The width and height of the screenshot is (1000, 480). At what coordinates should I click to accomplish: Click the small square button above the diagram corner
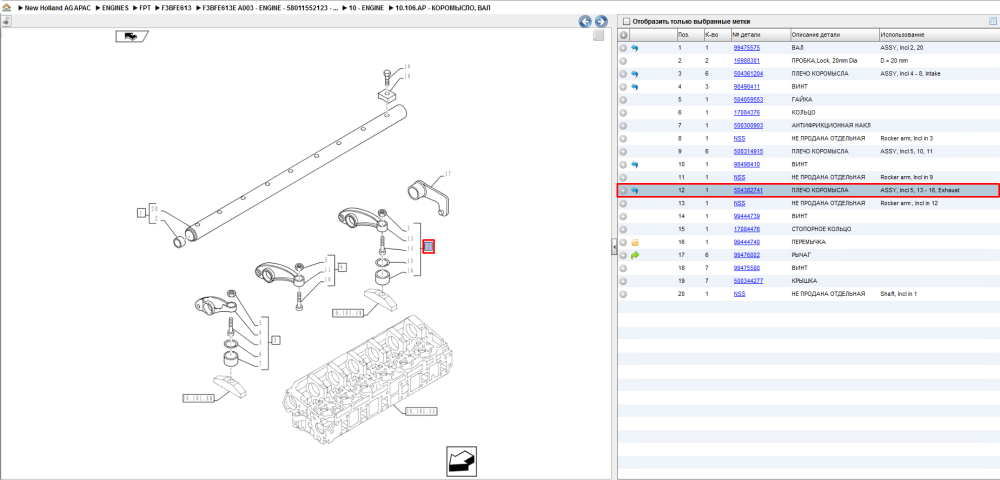point(598,36)
